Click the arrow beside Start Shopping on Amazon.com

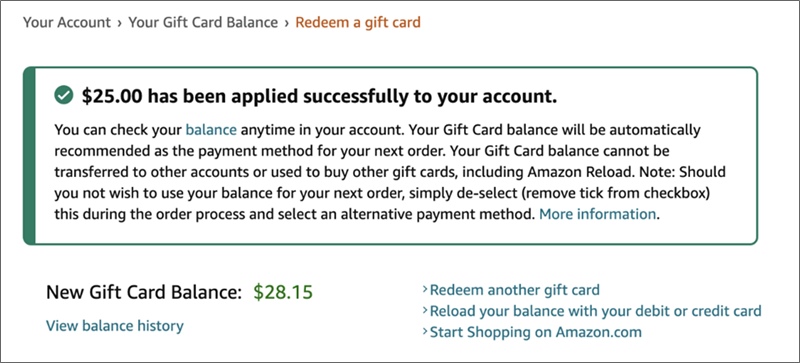click(x=425, y=332)
